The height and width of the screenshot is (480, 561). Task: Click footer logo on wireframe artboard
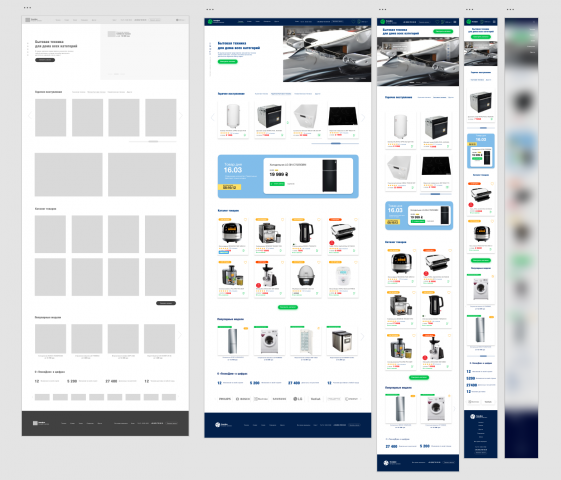(x=41, y=423)
